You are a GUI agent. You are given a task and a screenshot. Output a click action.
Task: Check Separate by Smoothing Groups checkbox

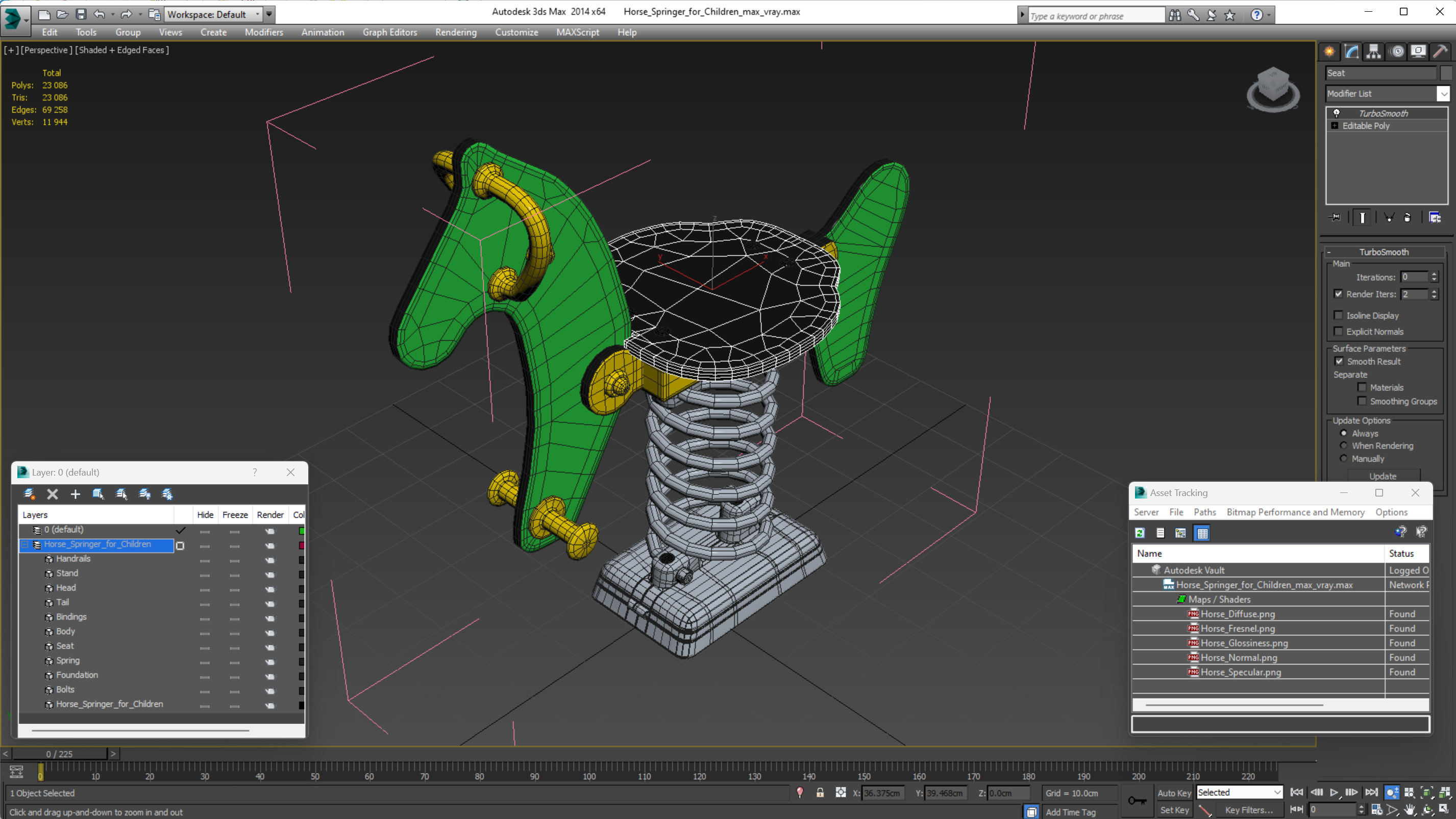(x=1362, y=401)
